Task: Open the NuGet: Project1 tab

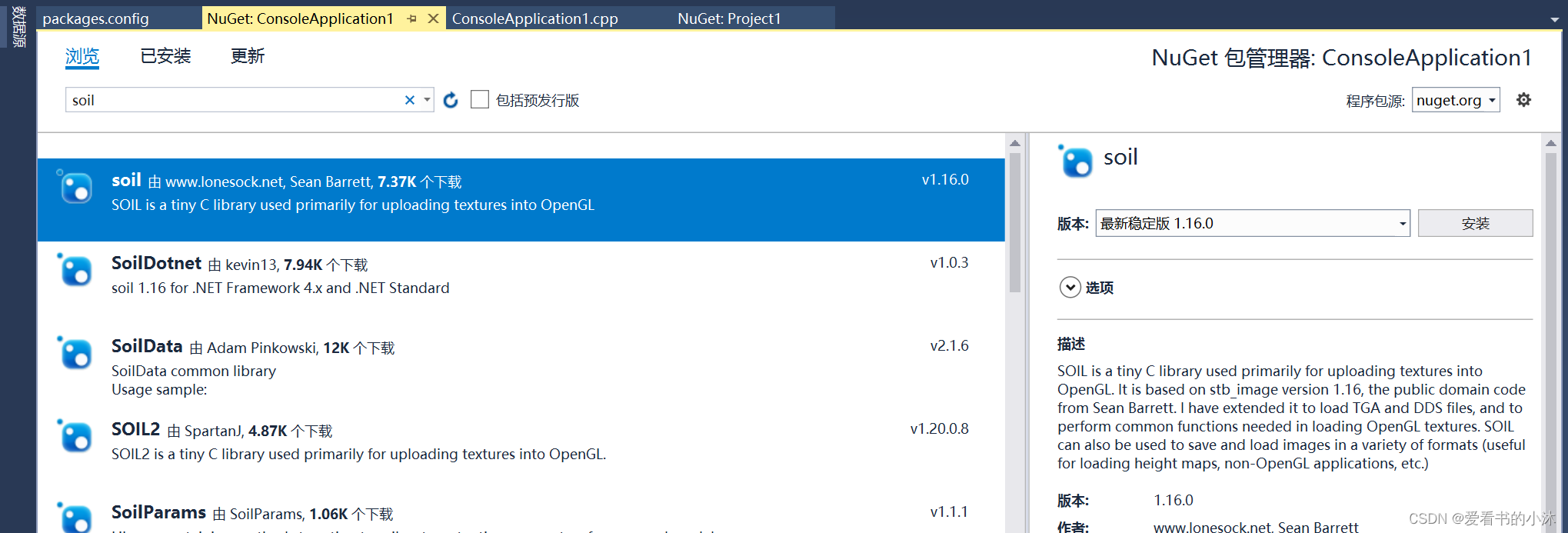Action: point(730,18)
